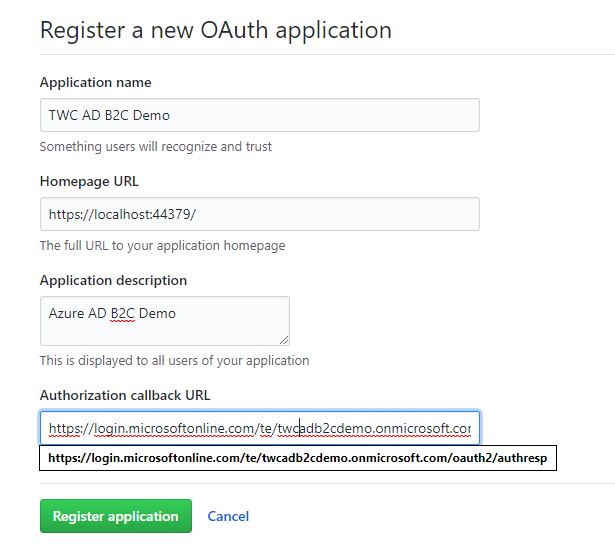
Task: Select the Application description textarea
Action: click(165, 321)
